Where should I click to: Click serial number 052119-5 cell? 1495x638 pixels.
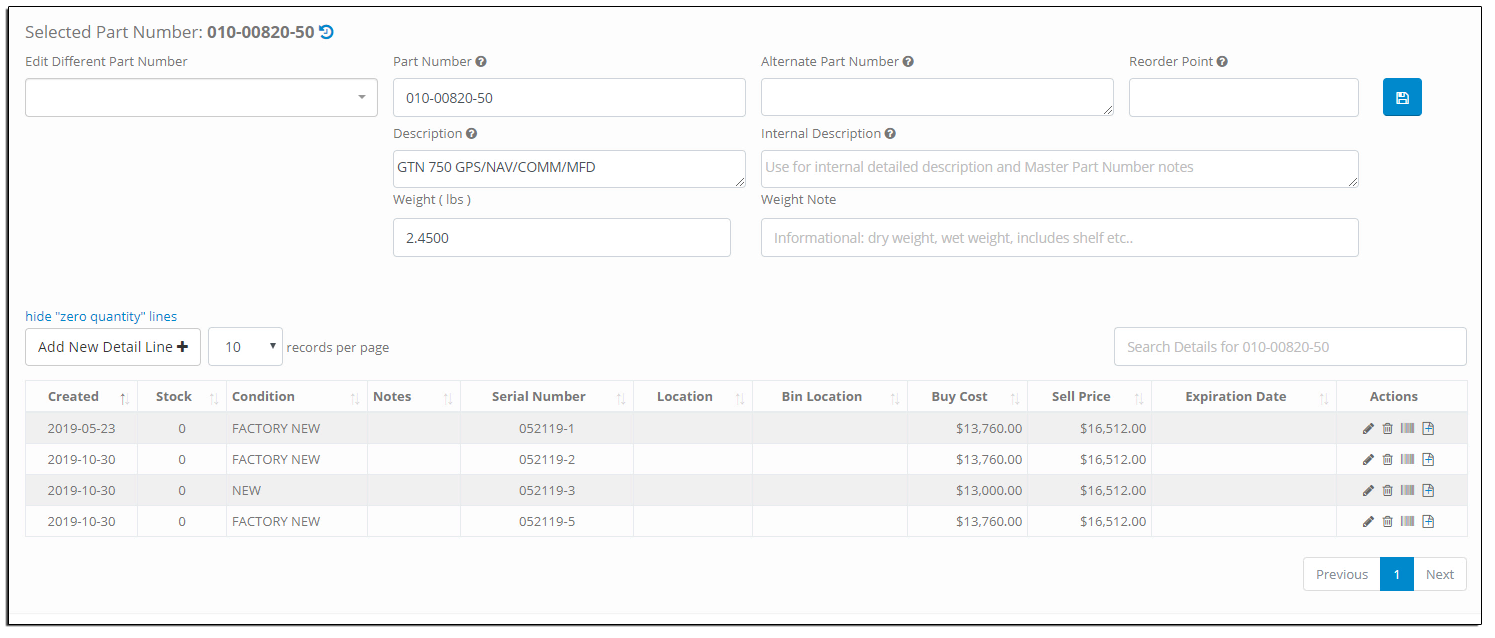tap(547, 522)
